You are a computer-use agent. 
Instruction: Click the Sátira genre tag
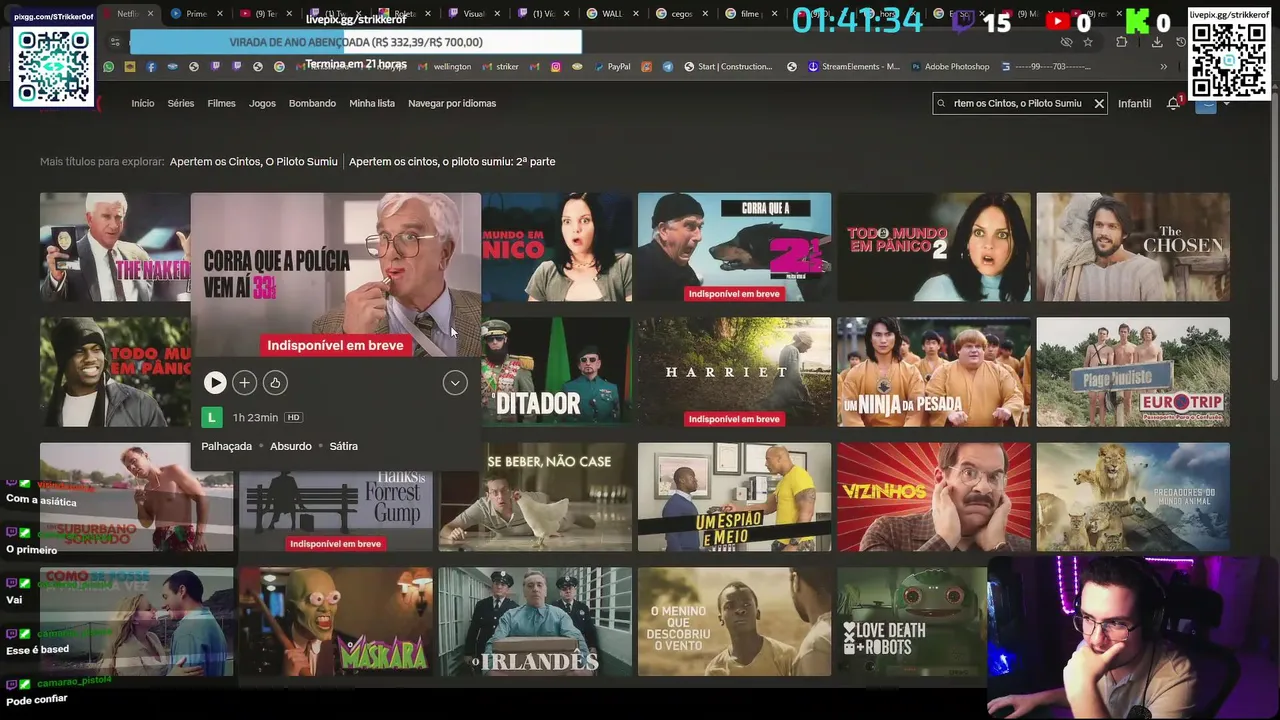(343, 446)
